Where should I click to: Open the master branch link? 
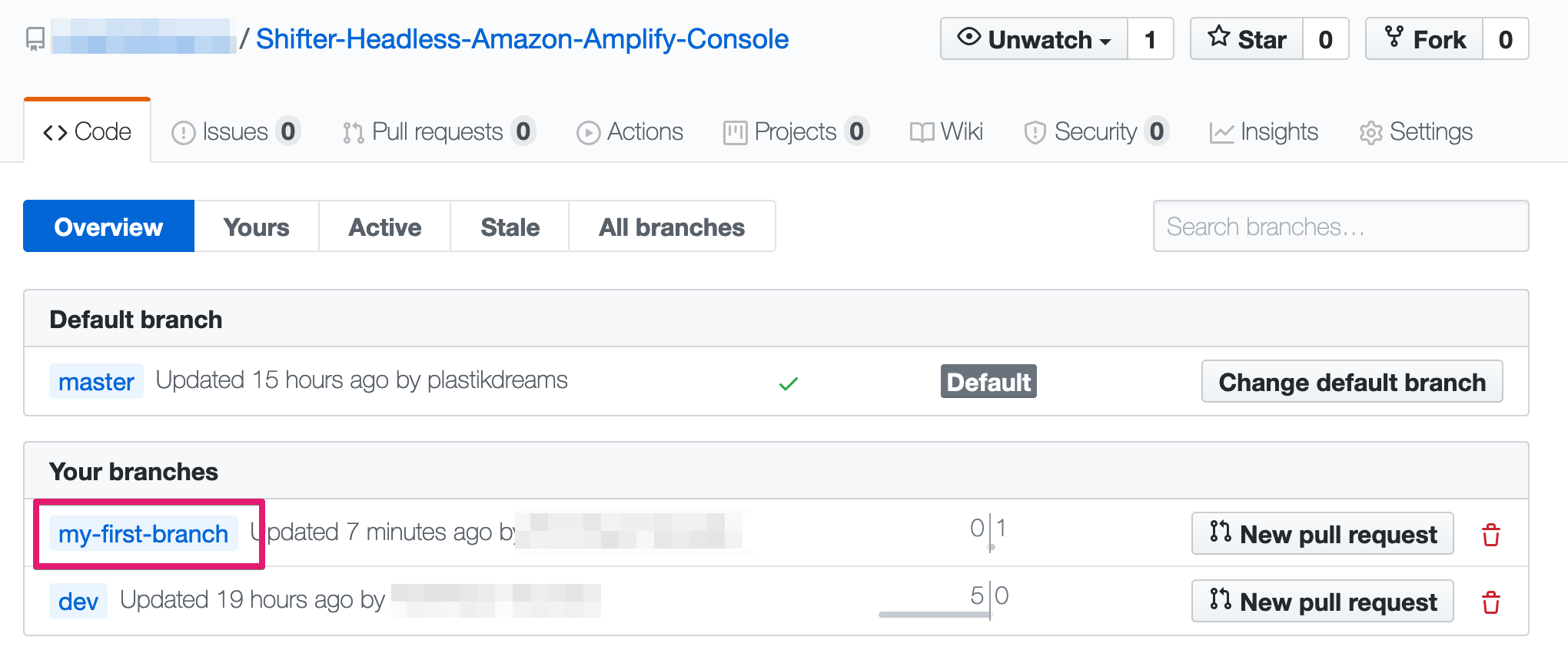coord(96,382)
